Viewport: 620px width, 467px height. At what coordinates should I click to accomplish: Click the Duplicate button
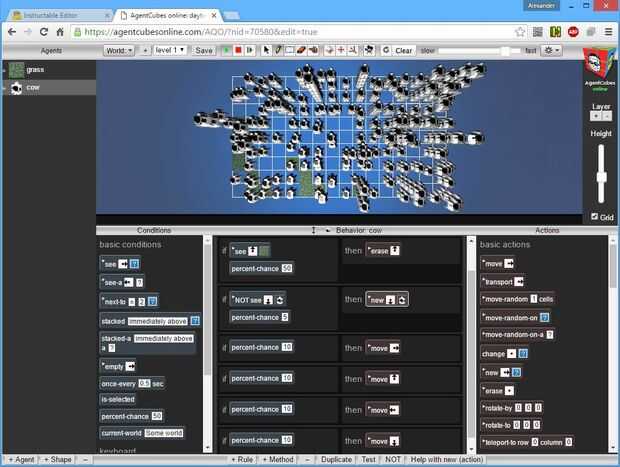click(336, 459)
